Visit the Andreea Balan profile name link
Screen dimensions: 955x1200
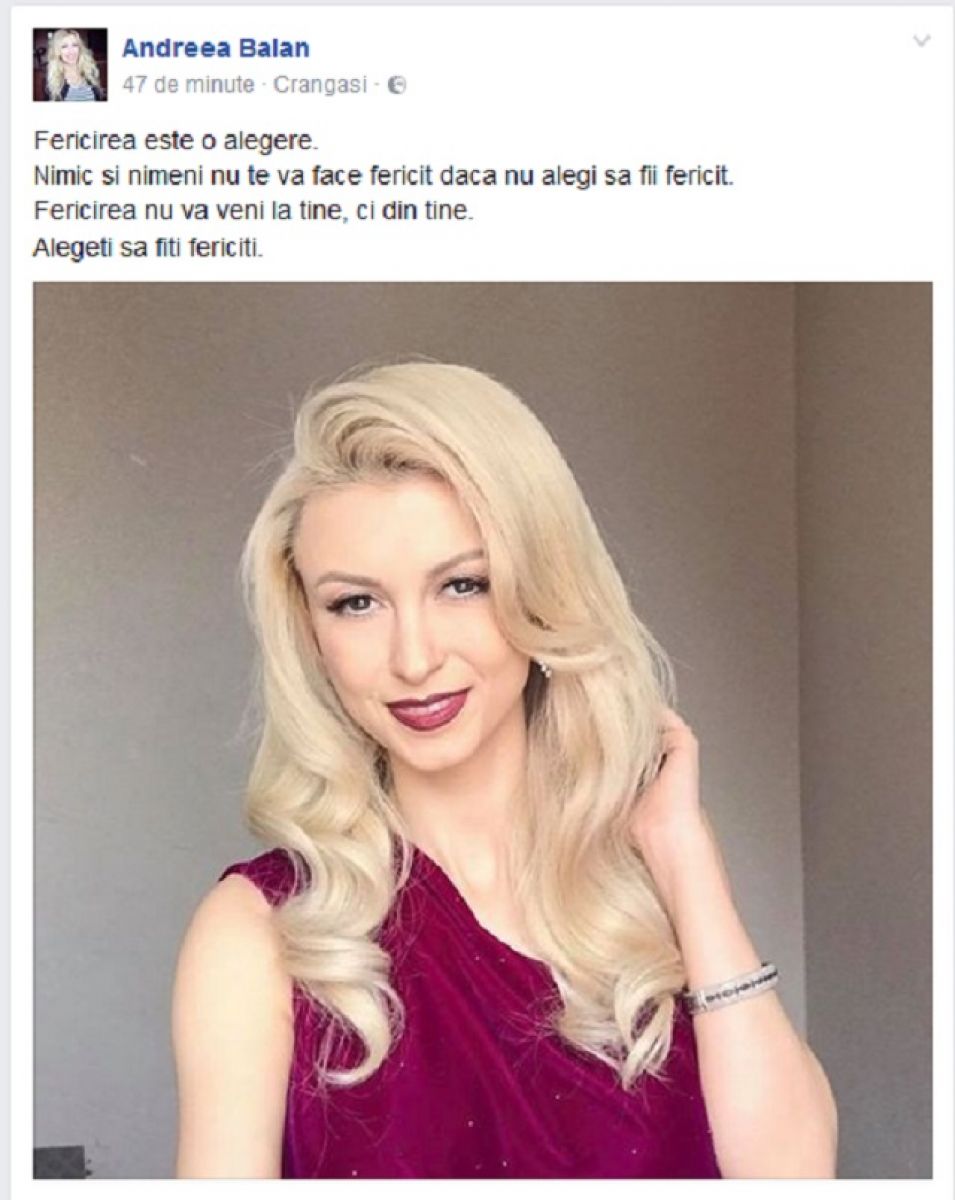215,48
